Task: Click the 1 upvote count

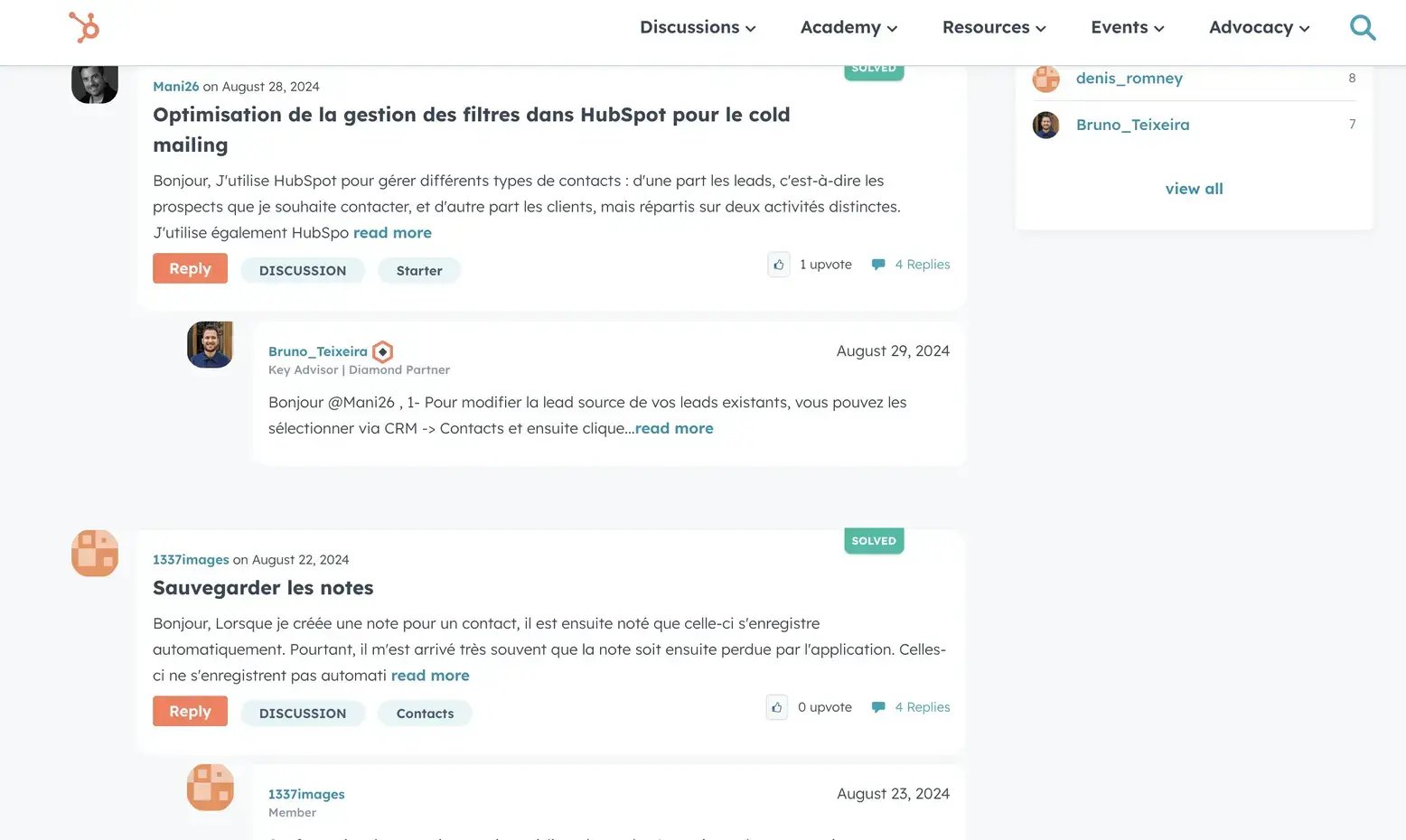Action: (826, 265)
